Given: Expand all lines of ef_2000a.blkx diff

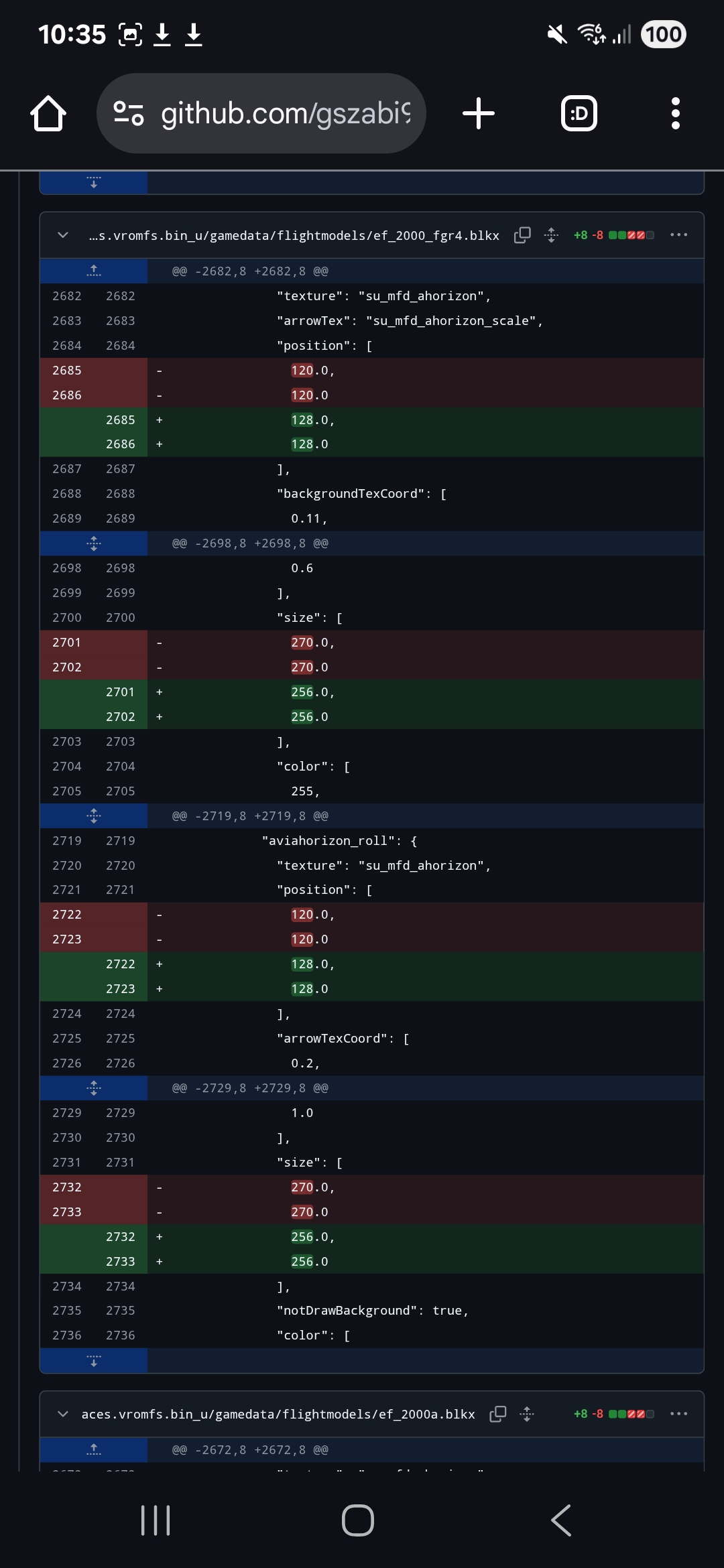Looking at the screenshot, I should tap(527, 1414).
